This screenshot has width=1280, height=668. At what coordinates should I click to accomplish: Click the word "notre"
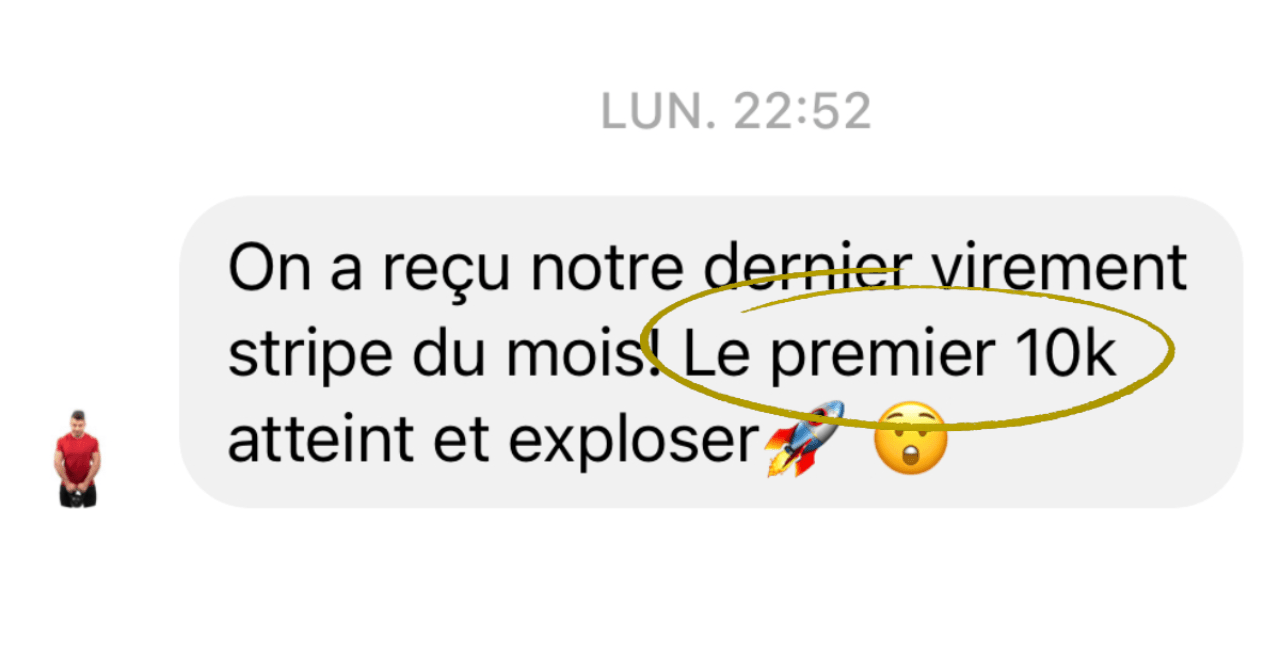click(x=607, y=268)
